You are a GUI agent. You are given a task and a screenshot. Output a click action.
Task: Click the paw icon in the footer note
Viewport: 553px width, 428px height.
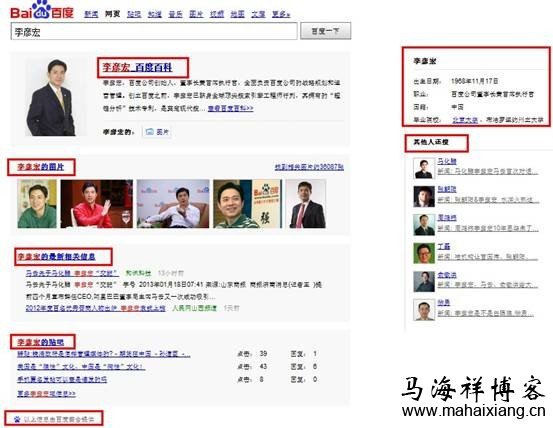click(17, 419)
